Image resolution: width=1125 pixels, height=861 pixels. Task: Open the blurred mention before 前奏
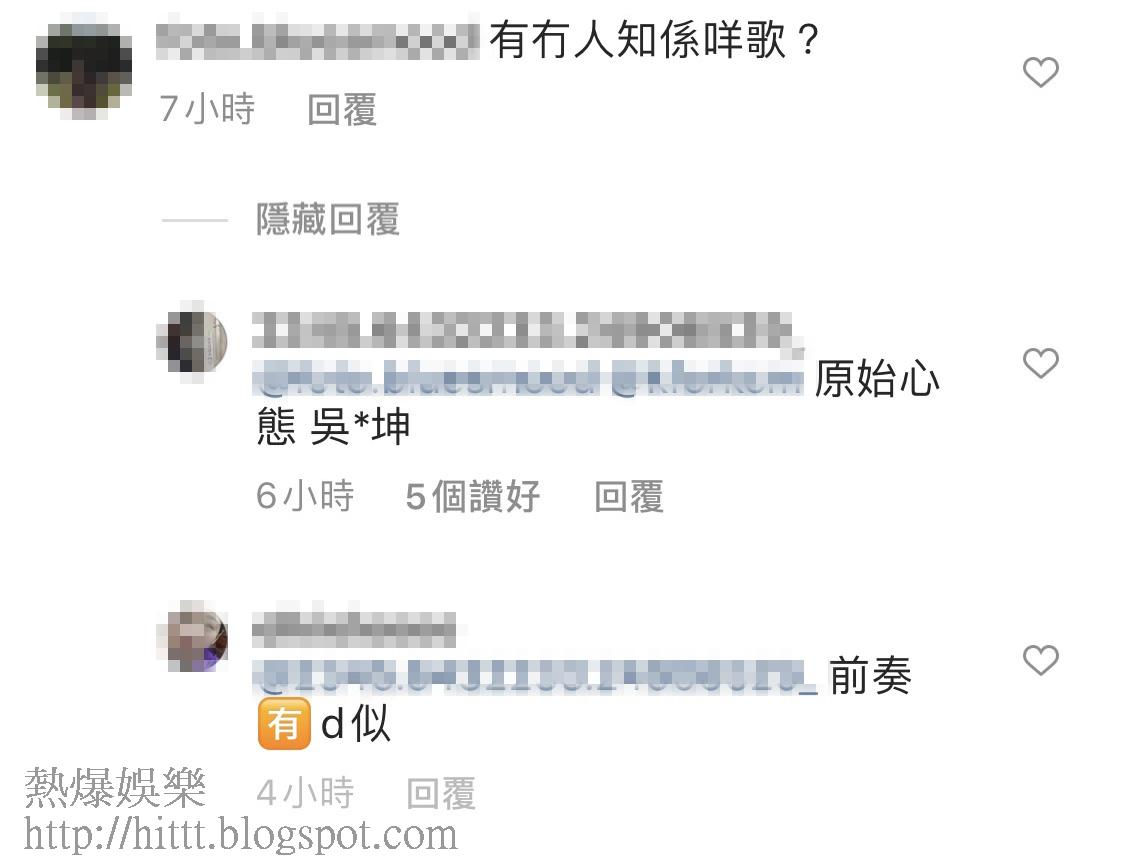click(535, 676)
